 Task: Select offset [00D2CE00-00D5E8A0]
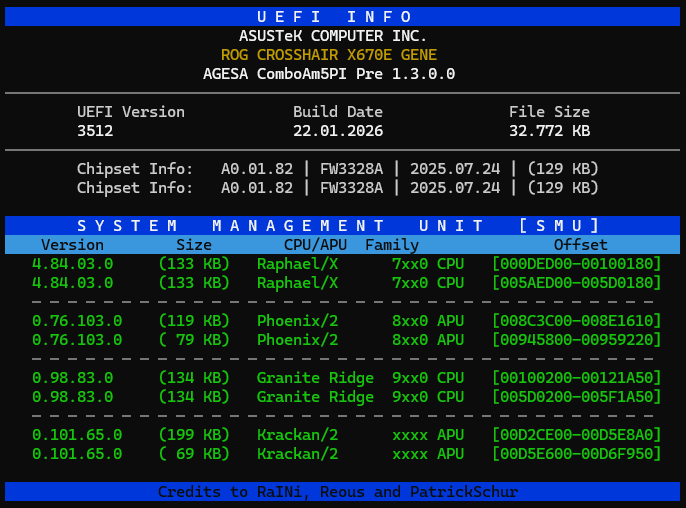tap(576, 434)
